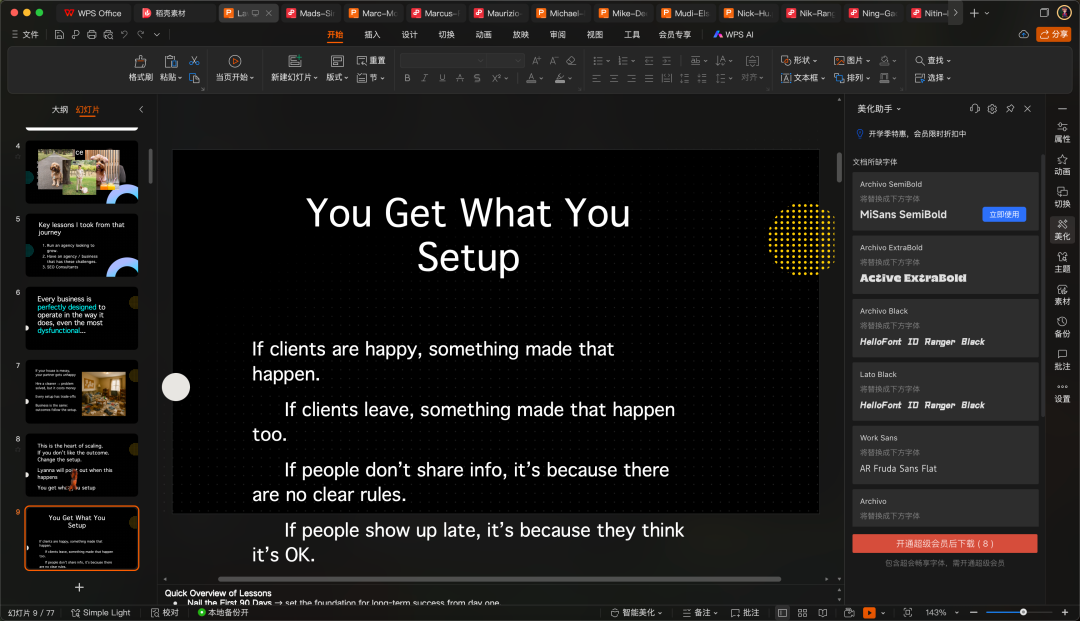1080x621 pixels.
Task: Open the 审阅 (Review) ribbon tab
Action: [x=557, y=34]
